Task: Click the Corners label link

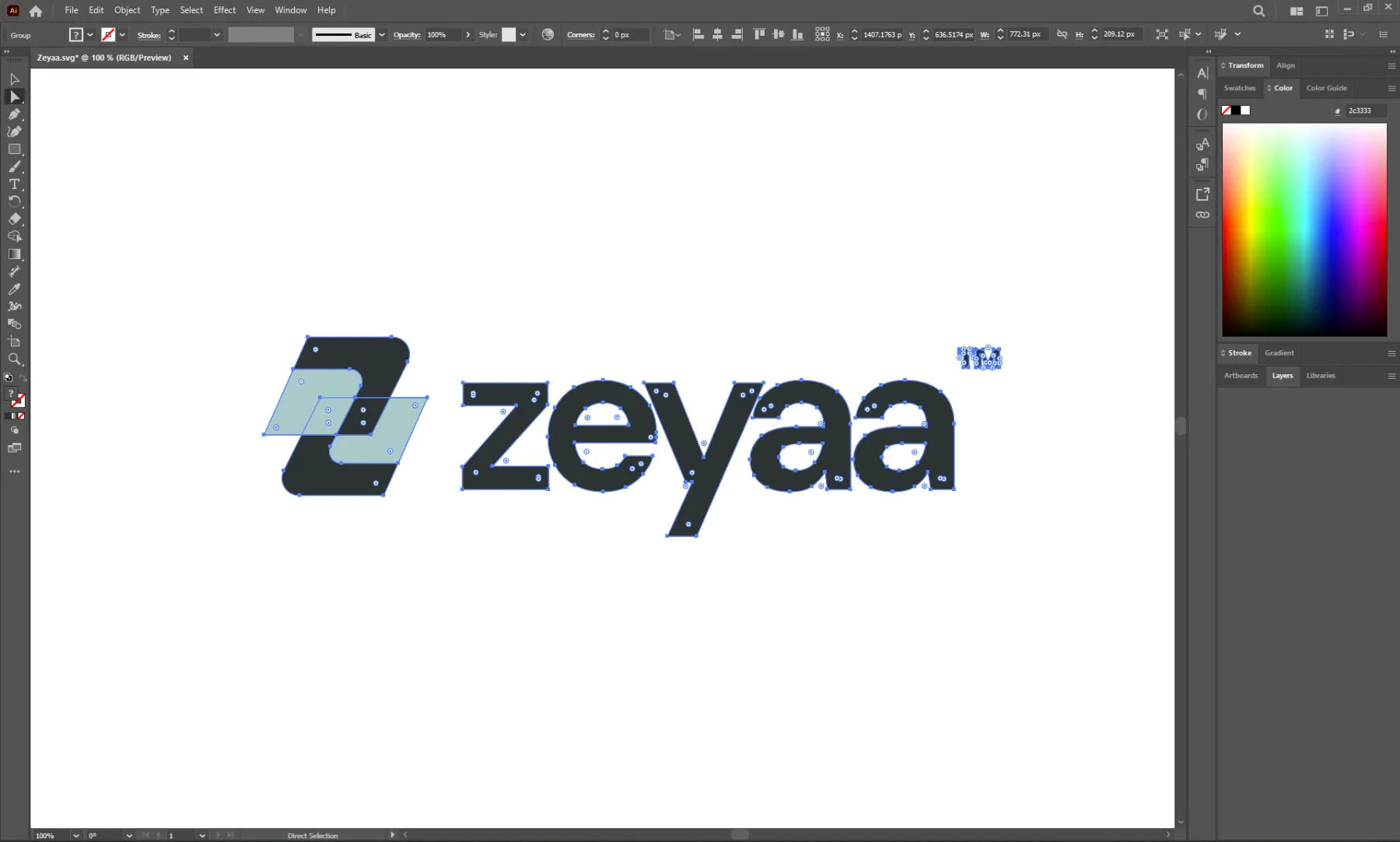Action: (x=580, y=34)
